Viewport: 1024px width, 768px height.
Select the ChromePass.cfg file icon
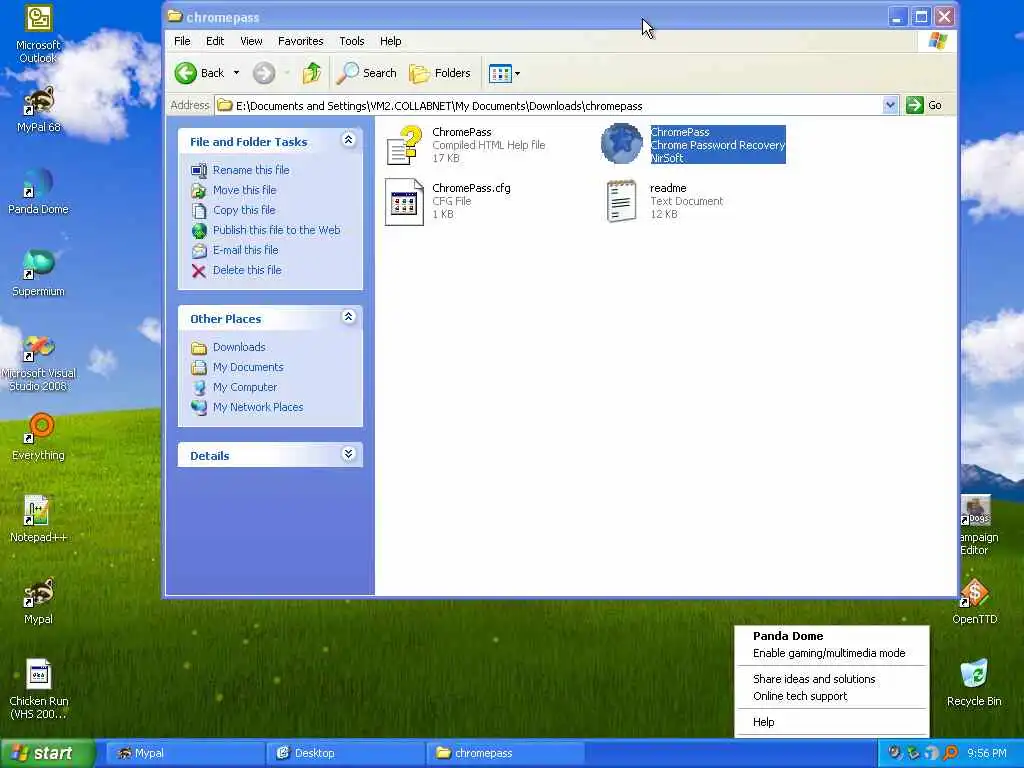(x=404, y=202)
